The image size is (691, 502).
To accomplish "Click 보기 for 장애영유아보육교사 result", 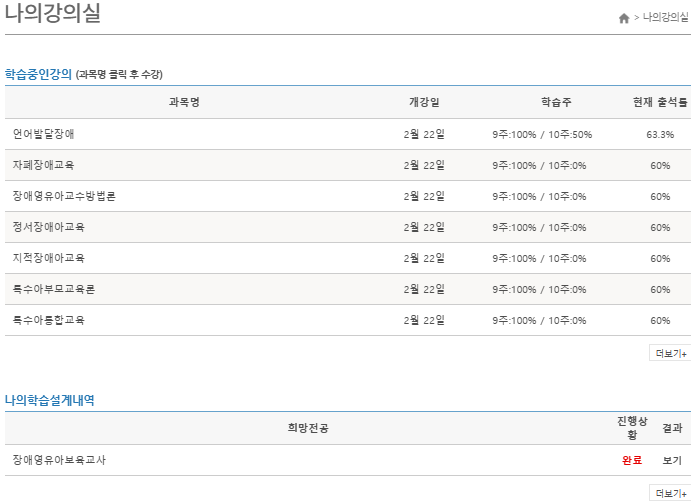I will [x=672, y=460].
